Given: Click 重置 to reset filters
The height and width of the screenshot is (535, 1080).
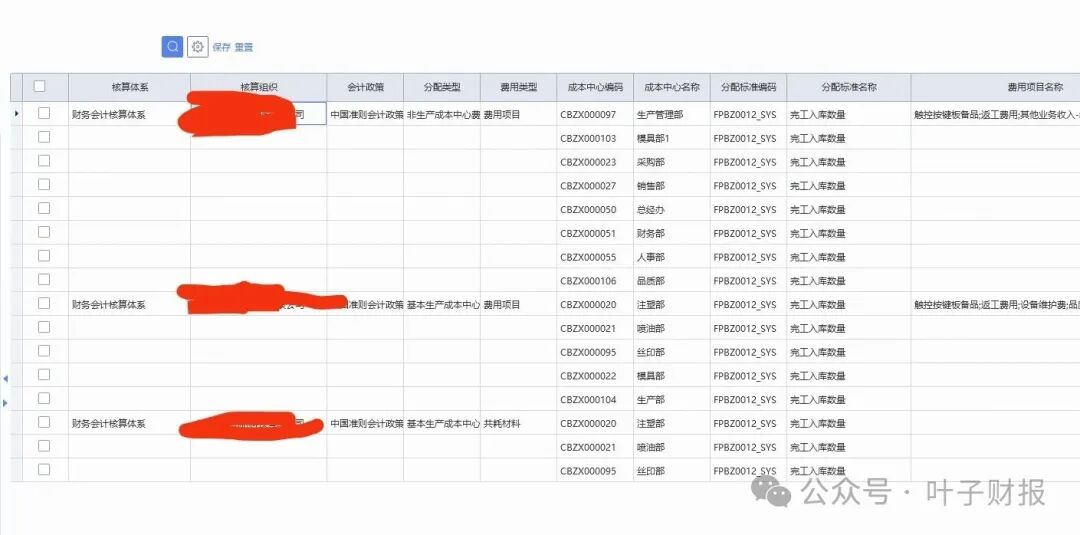Looking at the screenshot, I should [x=244, y=47].
